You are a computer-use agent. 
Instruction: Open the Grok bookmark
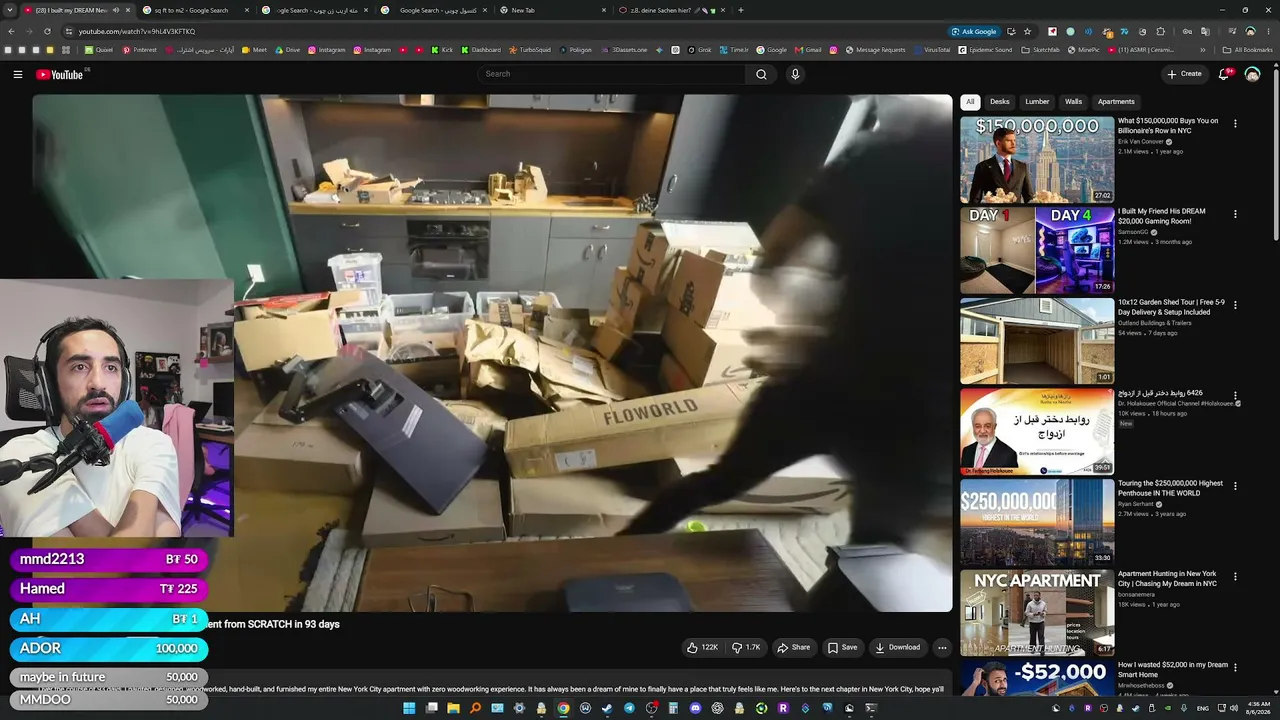[x=699, y=50]
